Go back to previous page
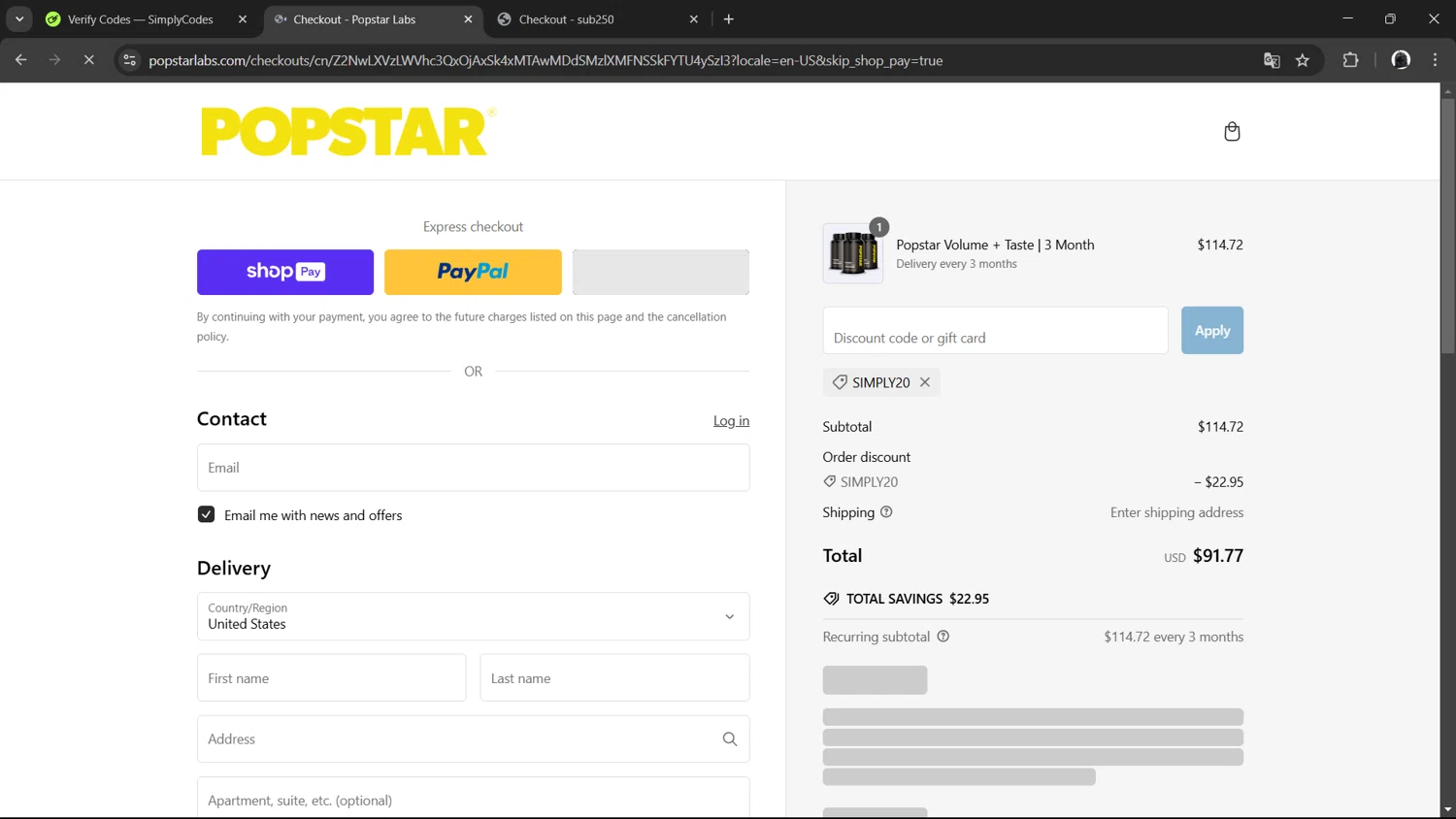The height and width of the screenshot is (819, 1456). [21, 60]
